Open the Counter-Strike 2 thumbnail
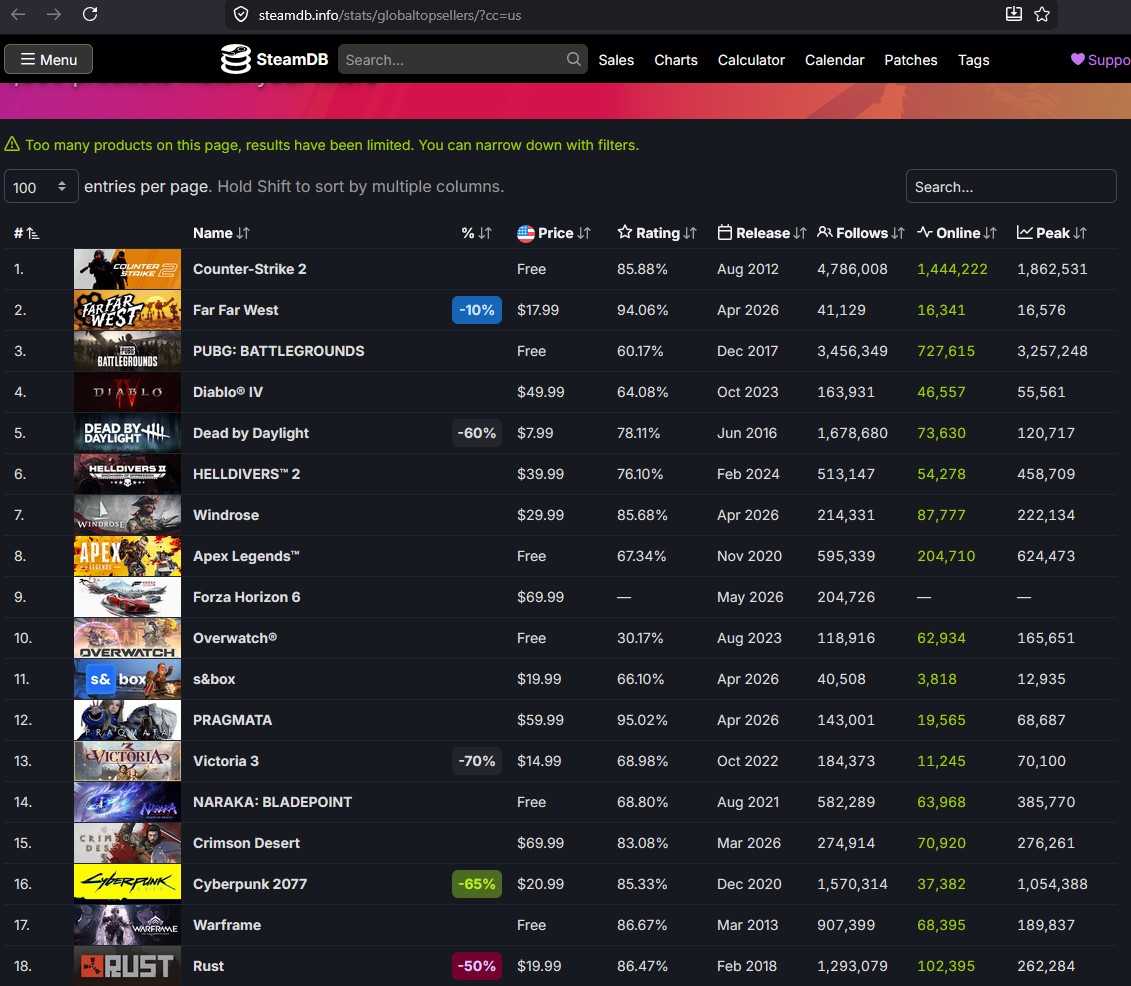 click(128, 269)
